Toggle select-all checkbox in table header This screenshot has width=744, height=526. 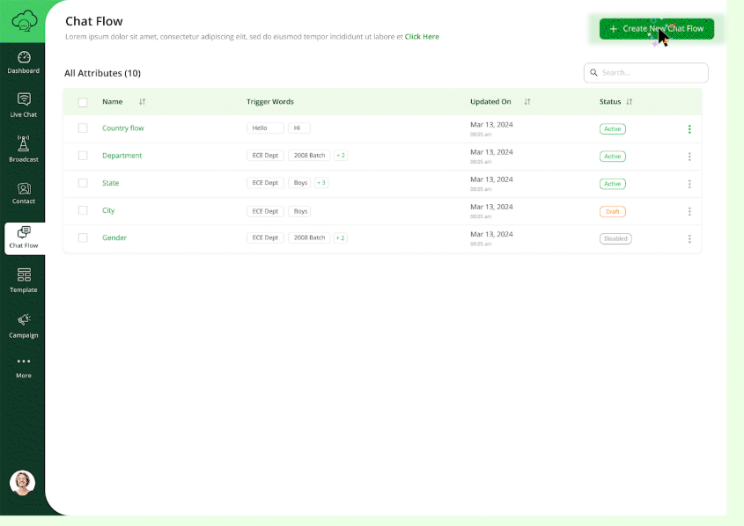point(83,102)
